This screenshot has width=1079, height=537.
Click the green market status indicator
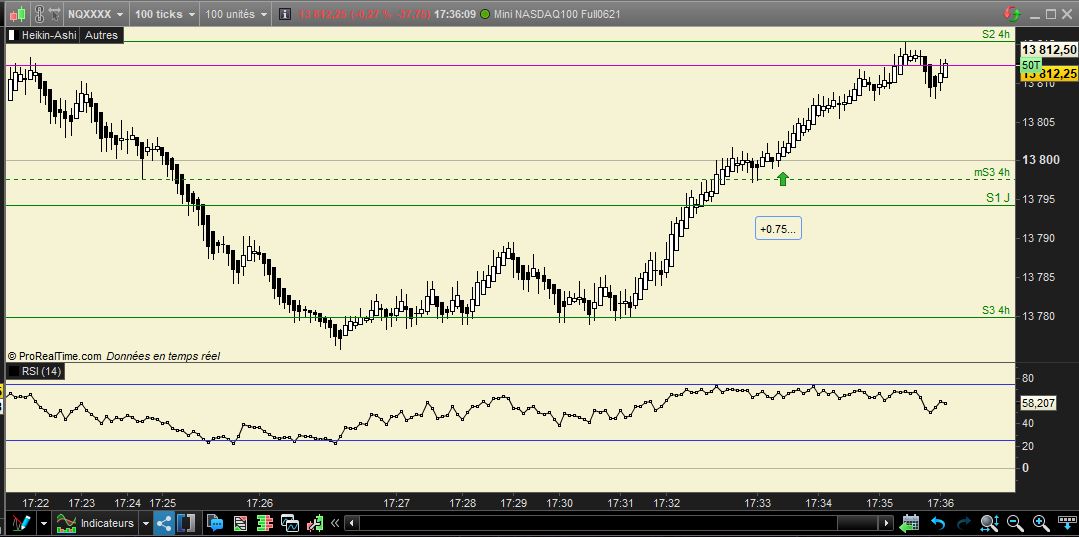pyautogui.click(x=486, y=14)
